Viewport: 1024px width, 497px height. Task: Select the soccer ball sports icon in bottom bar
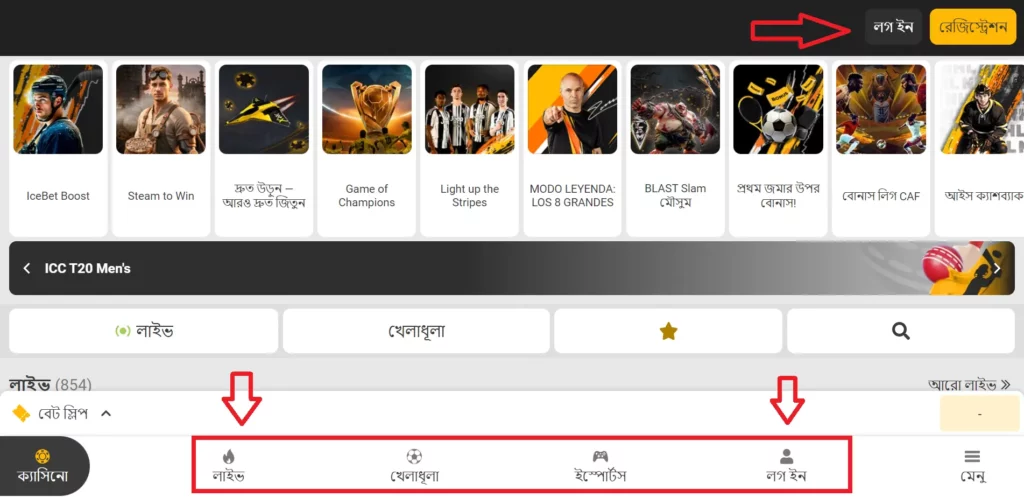414,456
